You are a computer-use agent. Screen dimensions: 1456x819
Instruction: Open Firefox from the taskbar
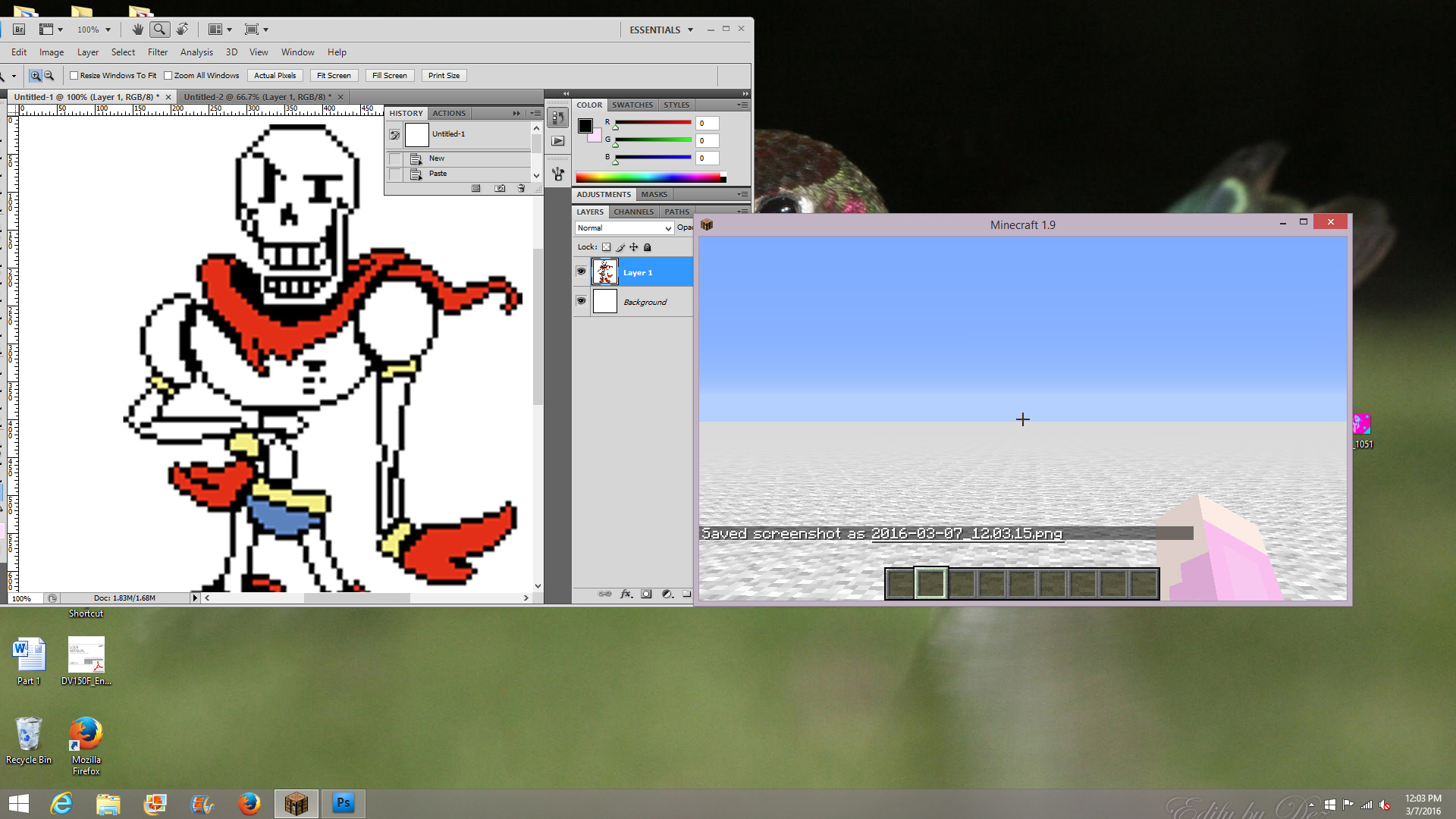click(x=249, y=803)
